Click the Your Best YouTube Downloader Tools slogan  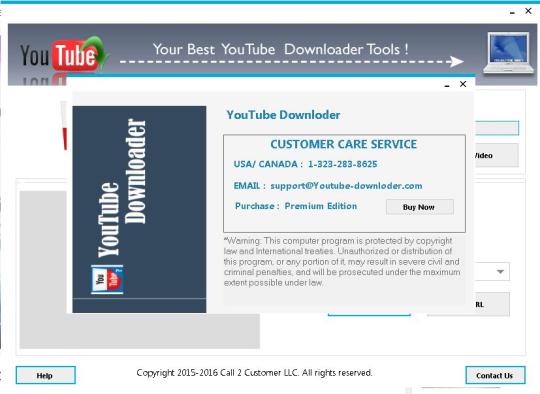tap(281, 49)
